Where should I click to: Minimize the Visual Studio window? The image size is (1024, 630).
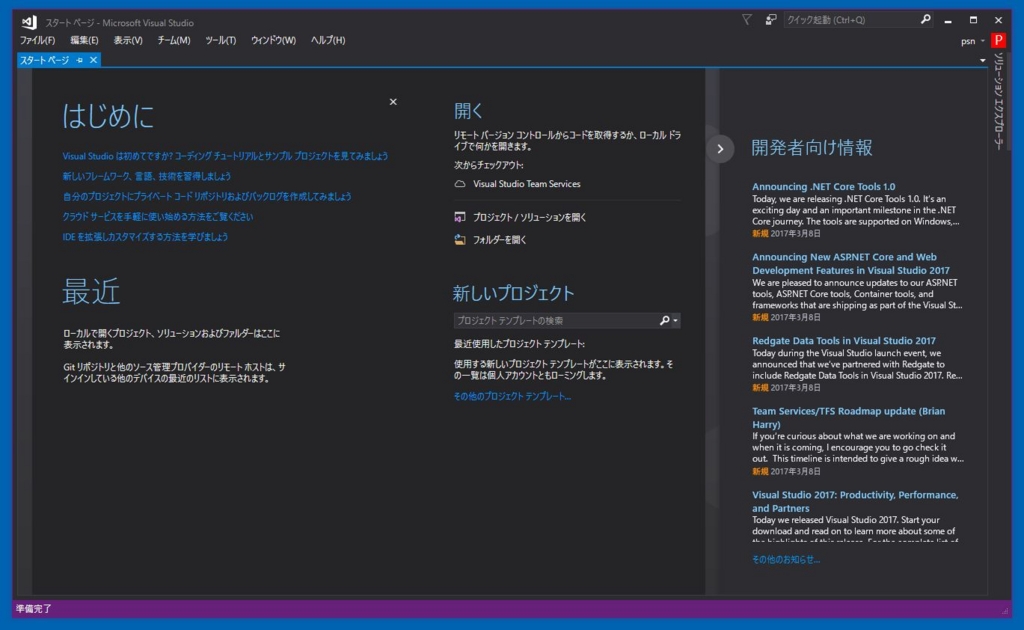pyautogui.click(x=948, y=21)
